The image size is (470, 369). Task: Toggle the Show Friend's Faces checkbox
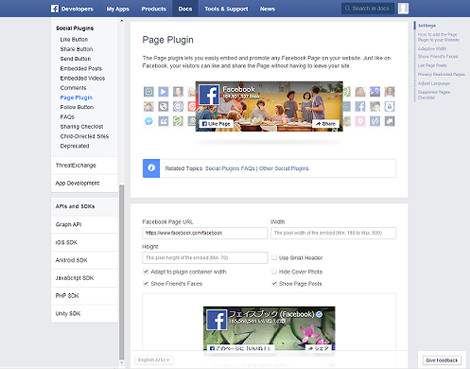[146, 284]
